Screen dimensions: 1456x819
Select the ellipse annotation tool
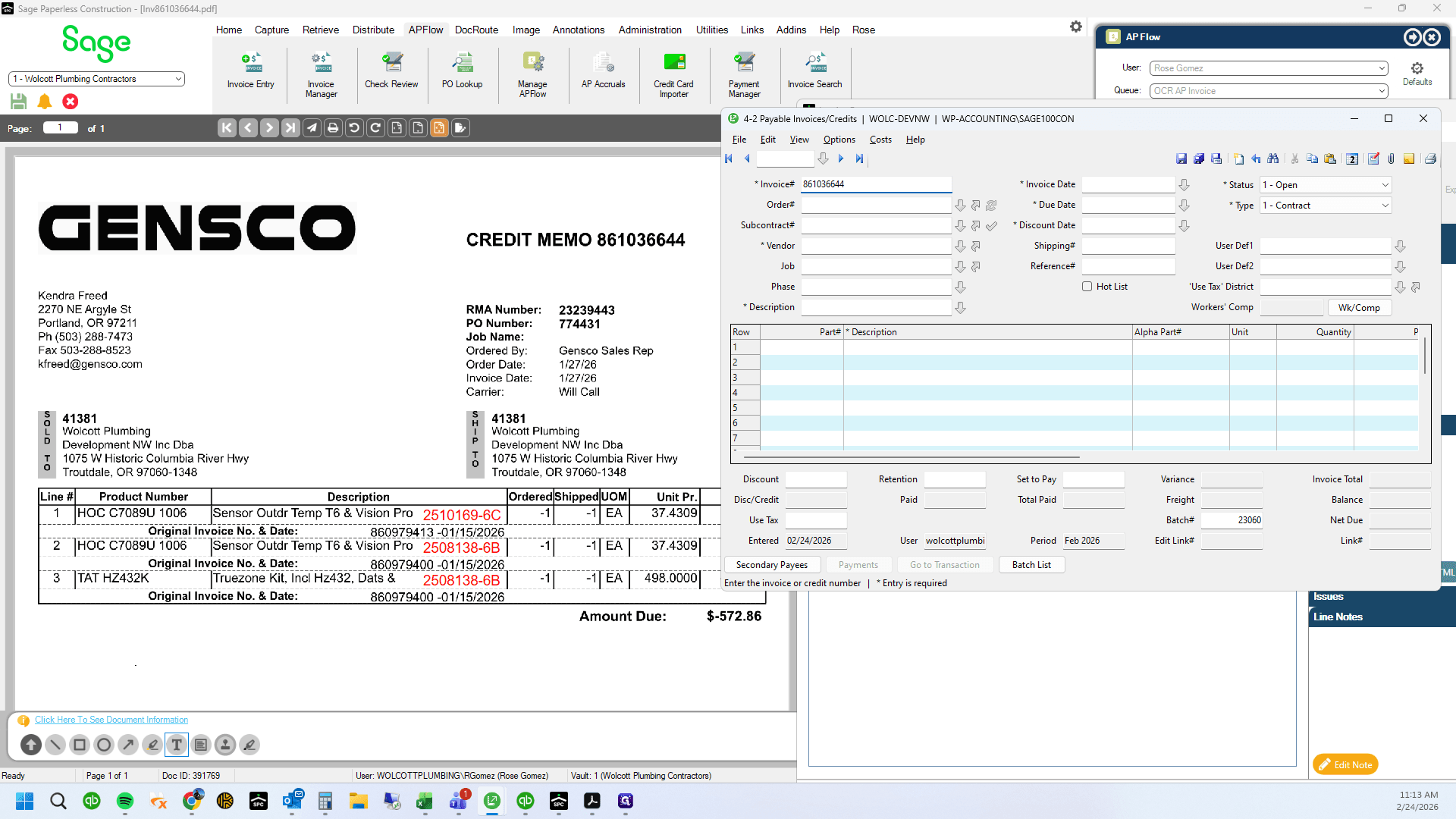(x=104, y=745)
